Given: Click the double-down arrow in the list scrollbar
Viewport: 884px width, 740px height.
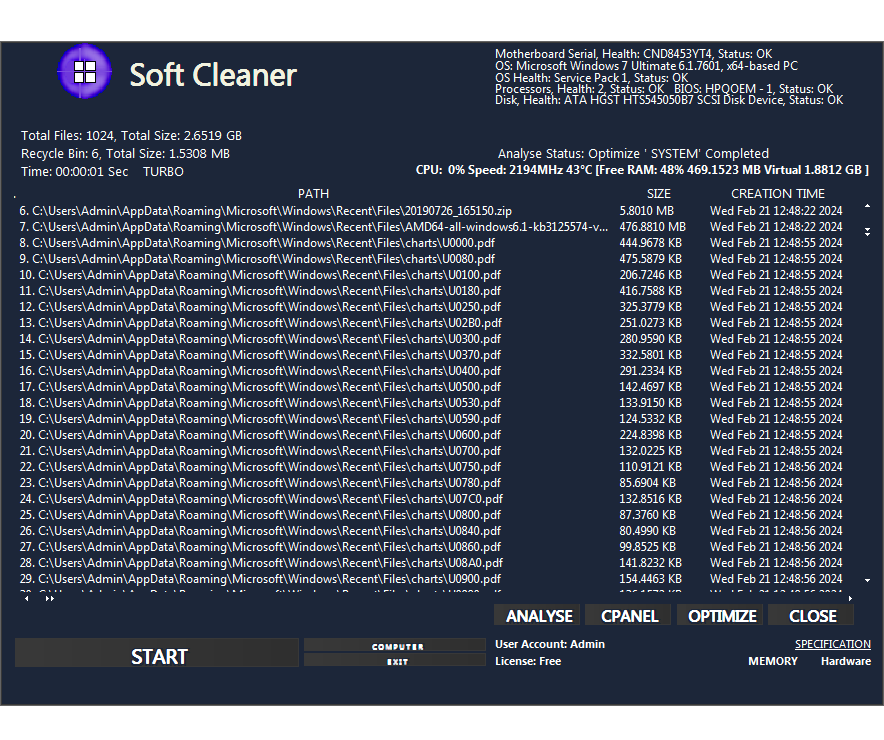Looking at the screenshot, I should (x=867, y=232).
